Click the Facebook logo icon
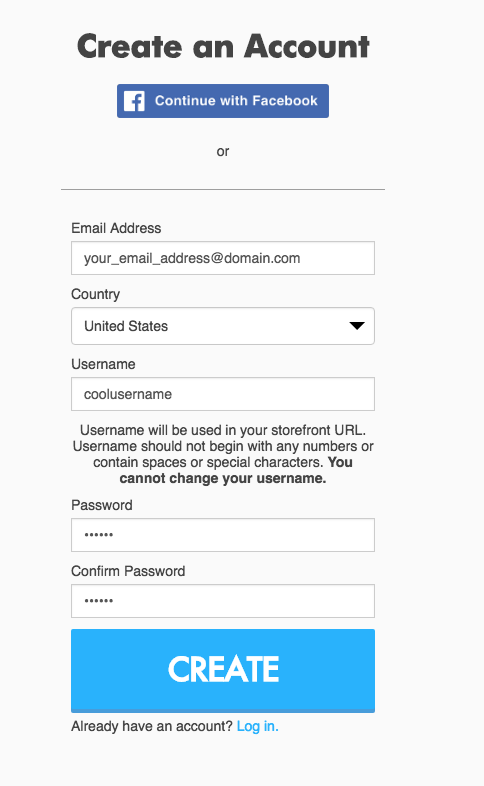 coord(134,101)
